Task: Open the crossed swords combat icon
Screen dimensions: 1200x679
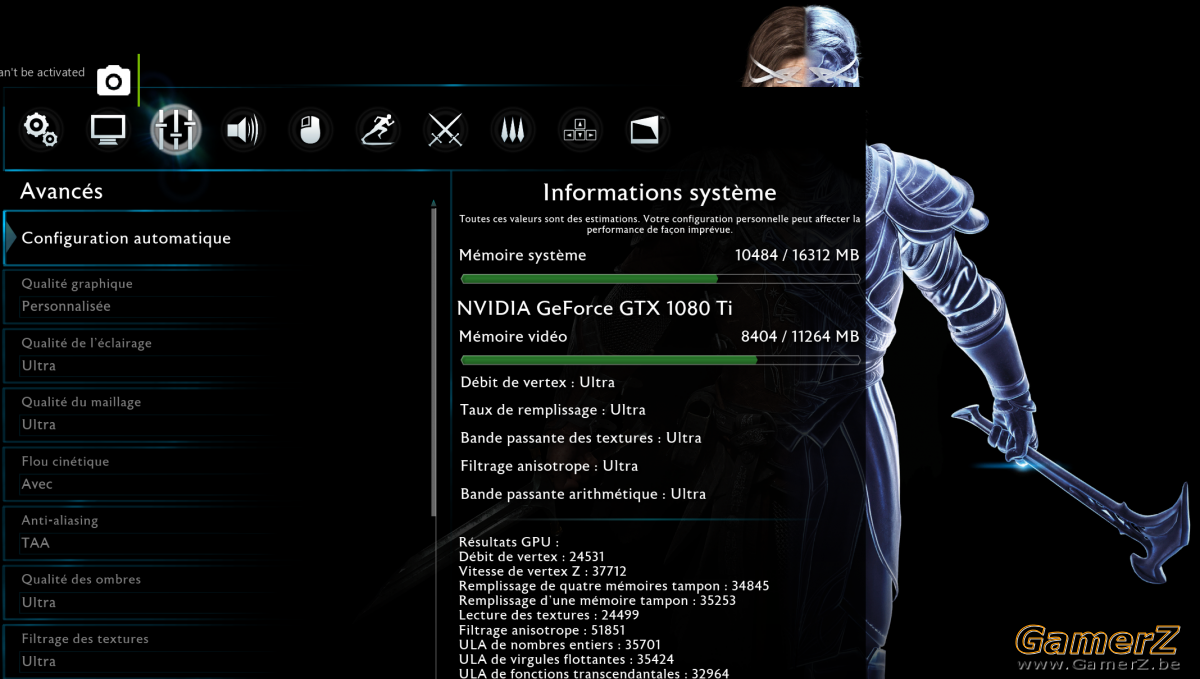Action: (x=445, y=130)
